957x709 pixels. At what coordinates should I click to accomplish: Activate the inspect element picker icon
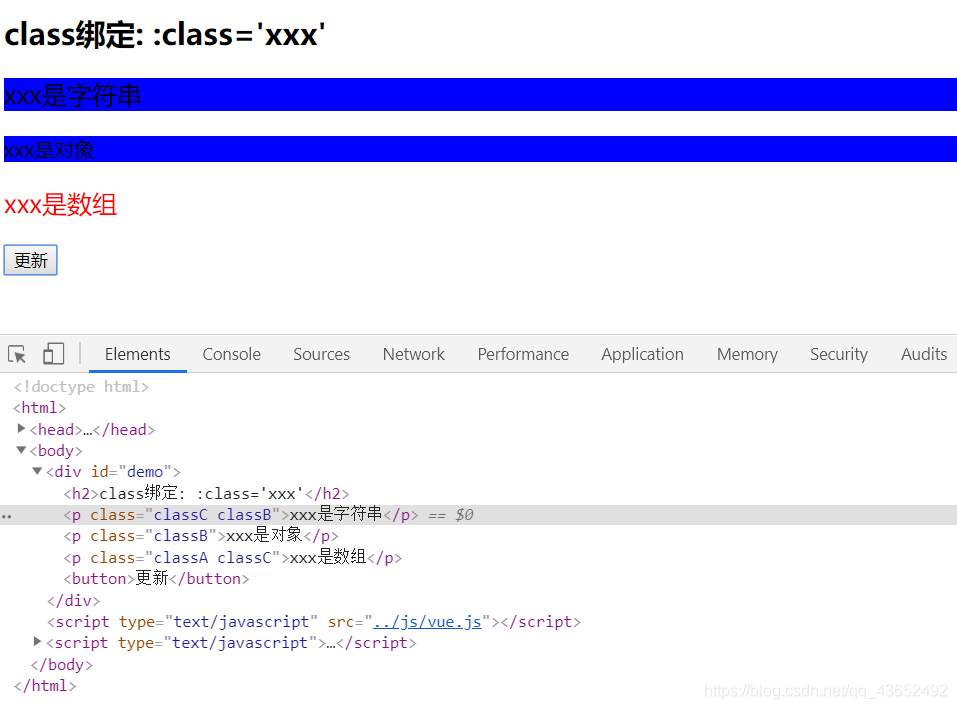tap(17, 354)
